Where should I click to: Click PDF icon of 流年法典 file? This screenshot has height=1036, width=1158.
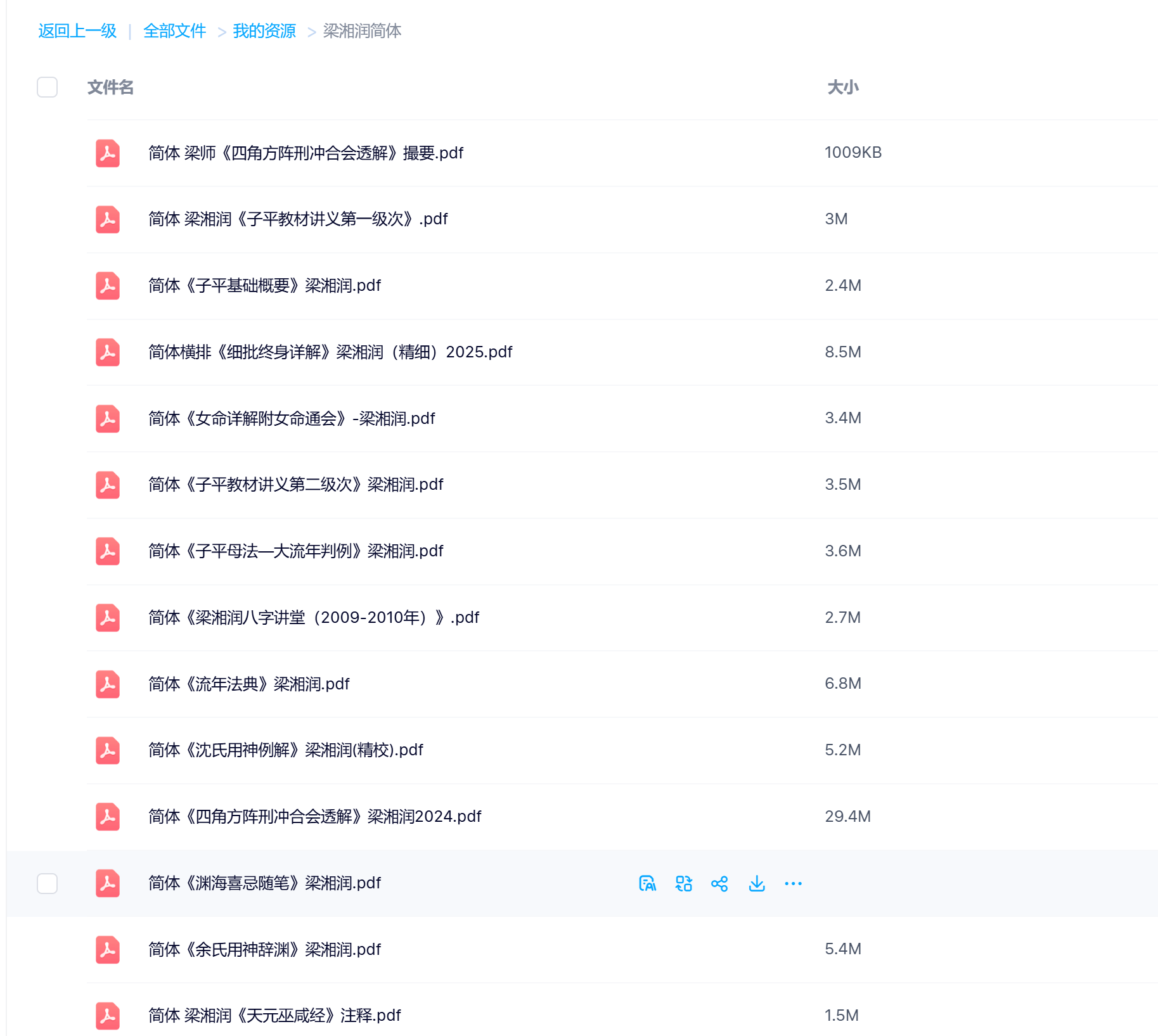coord(108,684)
